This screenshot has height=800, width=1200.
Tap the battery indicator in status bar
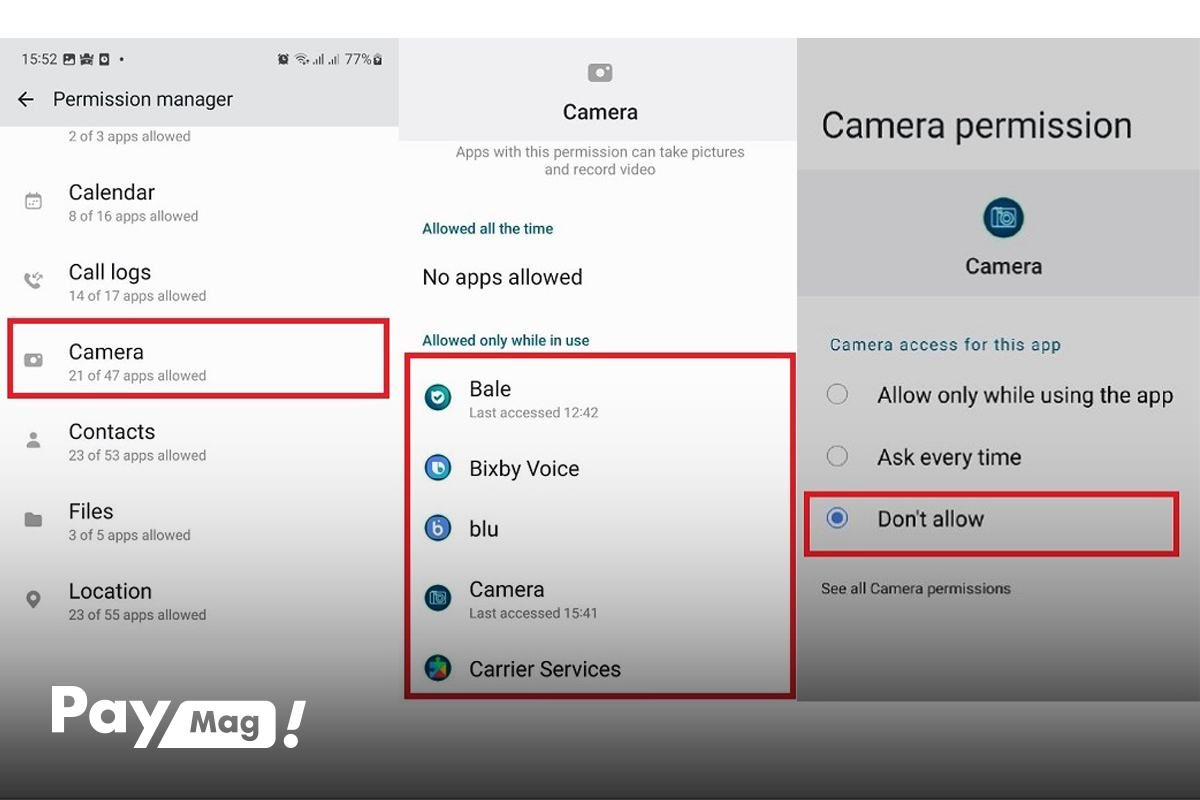pos(377,60)
